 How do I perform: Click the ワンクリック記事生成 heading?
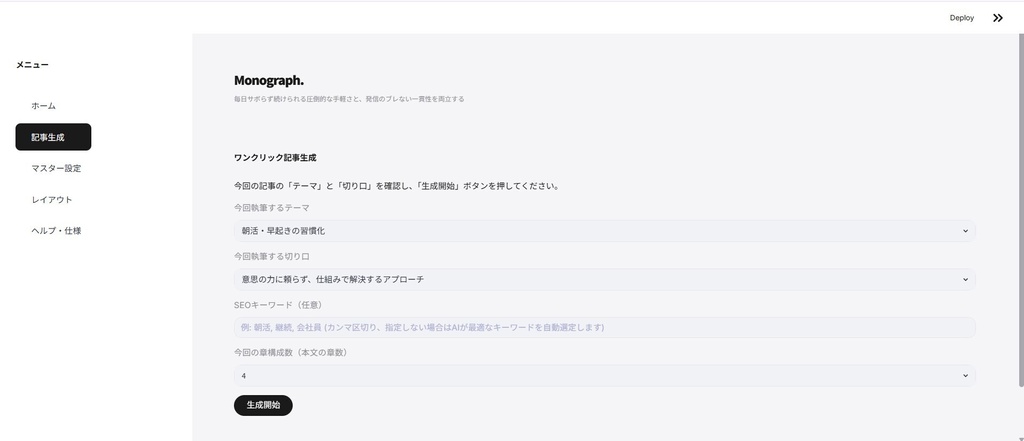click(276, 158)
